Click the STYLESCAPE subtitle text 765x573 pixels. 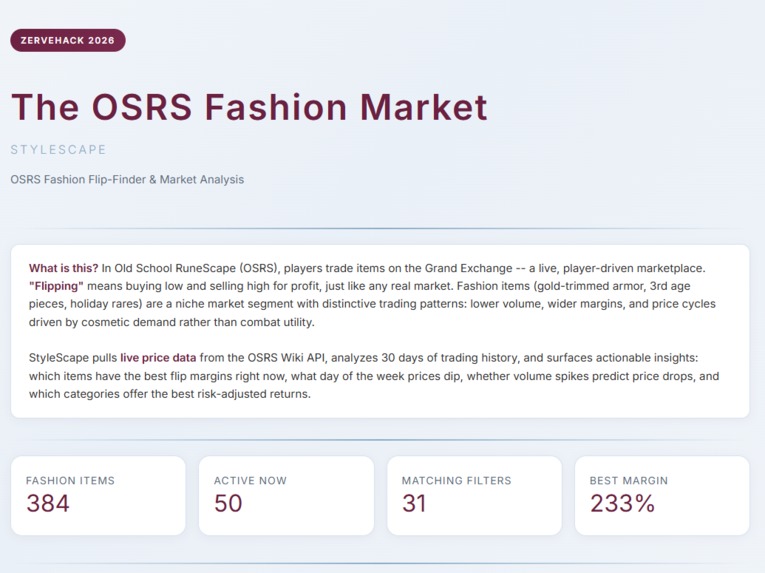59,149
